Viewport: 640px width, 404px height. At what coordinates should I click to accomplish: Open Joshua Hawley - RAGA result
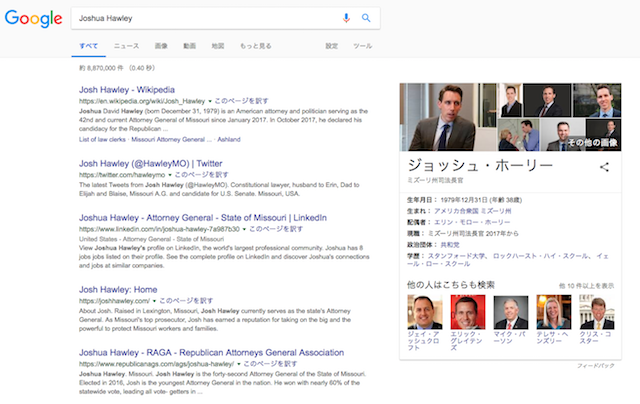(x=211, y=353)
